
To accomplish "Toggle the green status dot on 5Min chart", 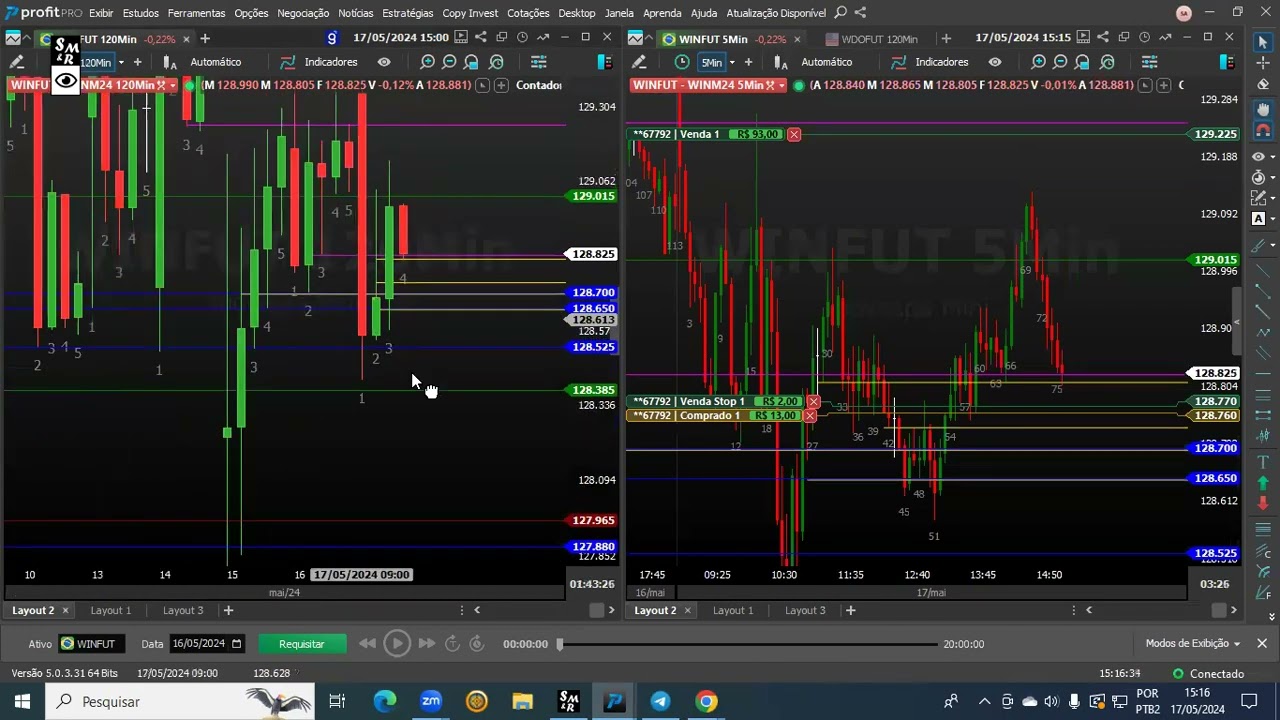I will 798,85.
